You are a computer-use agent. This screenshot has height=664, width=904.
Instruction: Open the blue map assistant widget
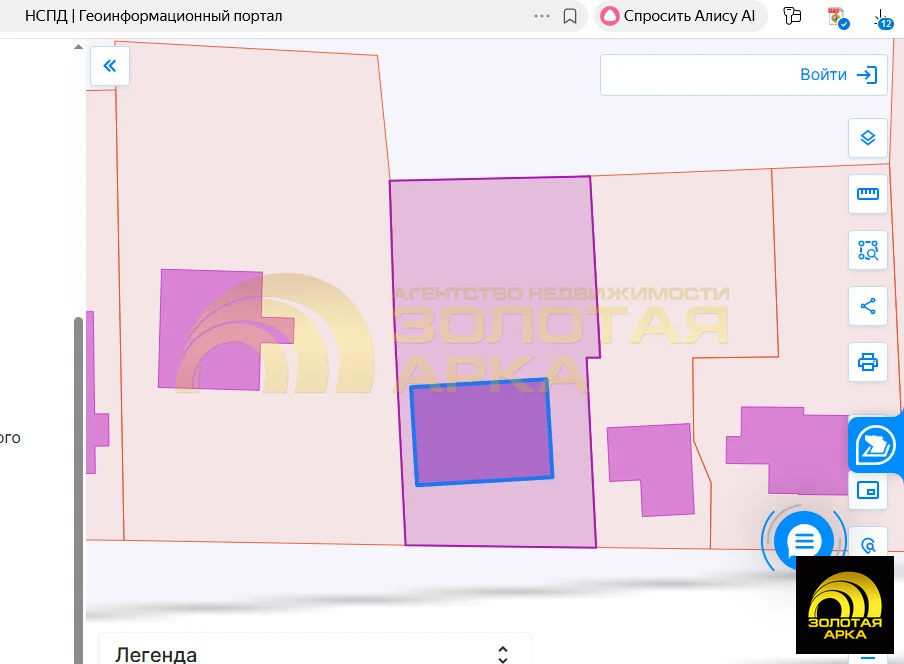875,446
